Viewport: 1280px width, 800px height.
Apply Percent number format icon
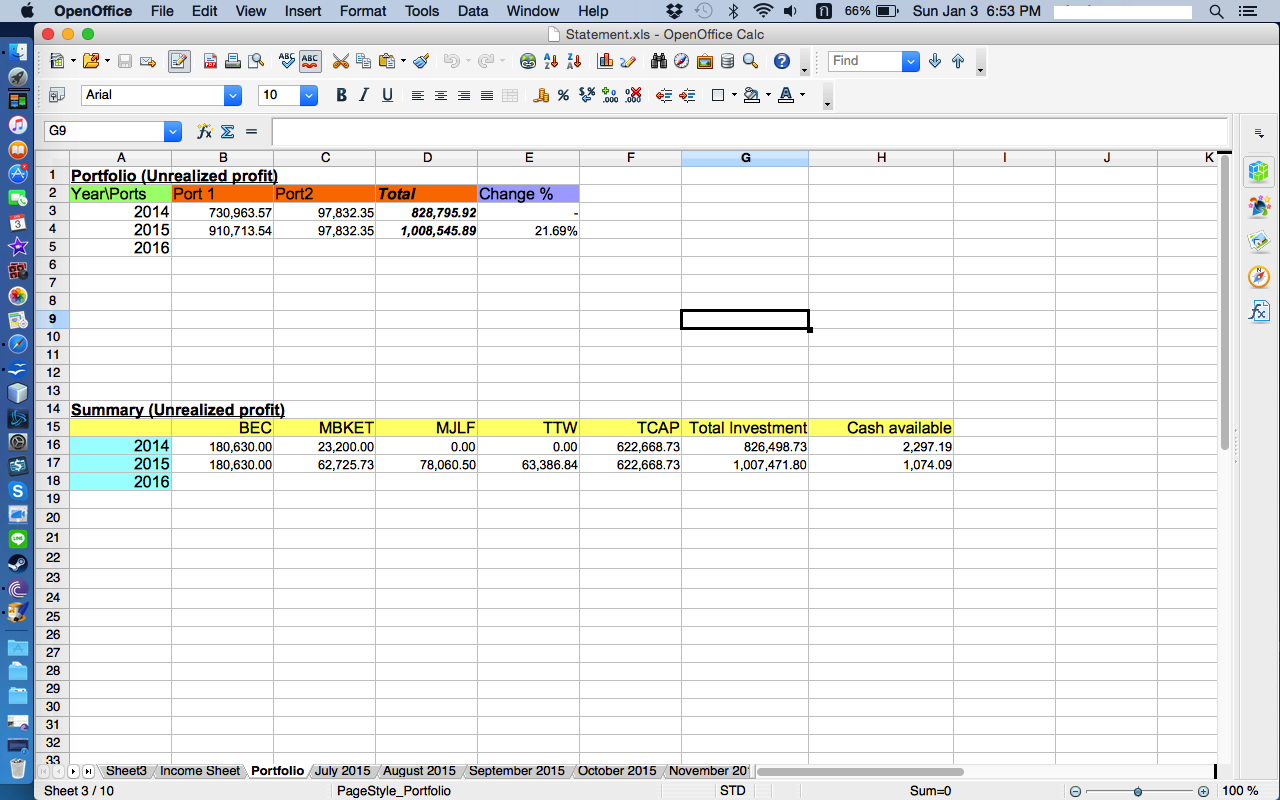563,95
